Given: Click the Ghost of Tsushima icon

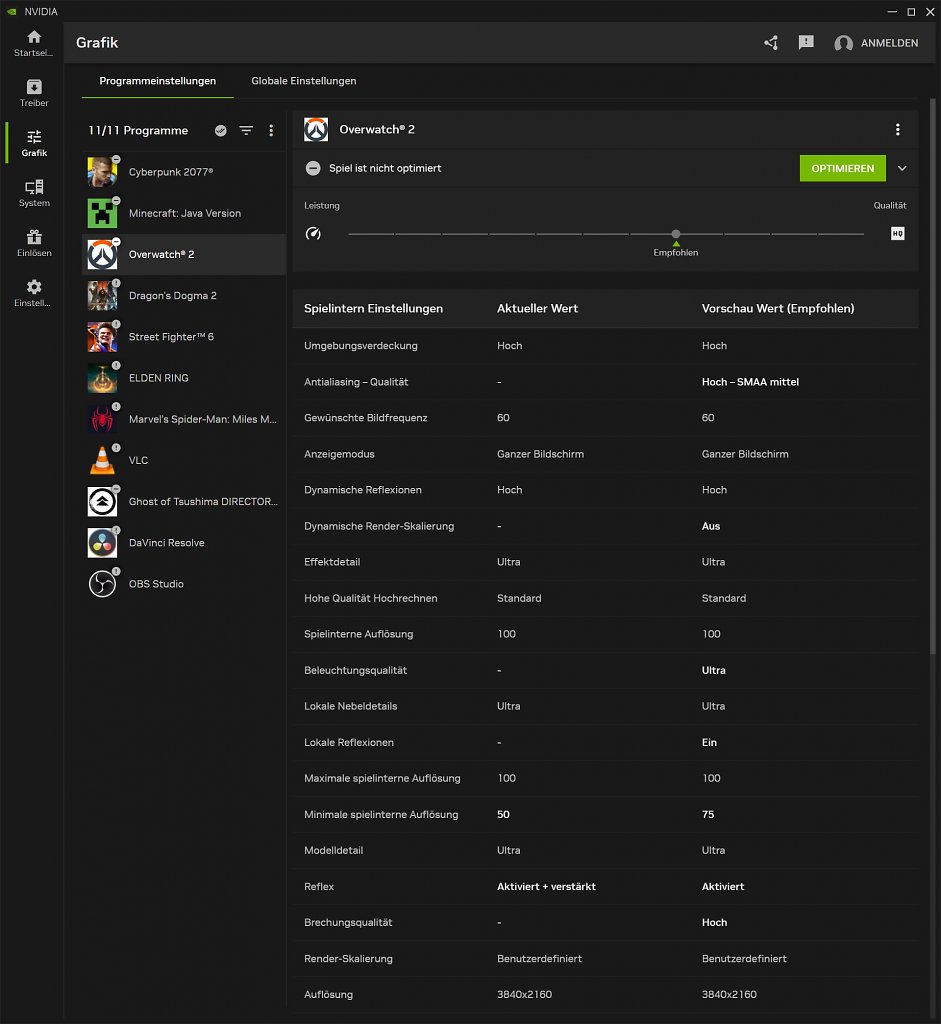Looking at the screenshot, I should (103, 501).
